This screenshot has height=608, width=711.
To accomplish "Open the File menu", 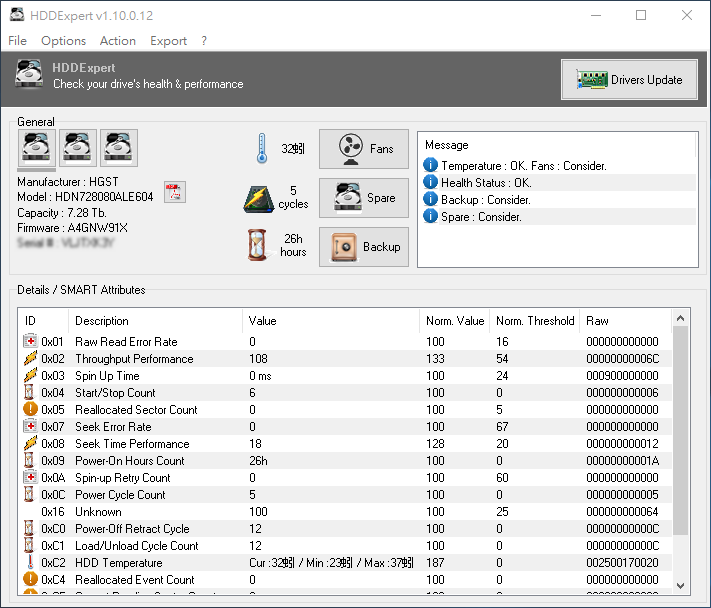I will point(17,41).
